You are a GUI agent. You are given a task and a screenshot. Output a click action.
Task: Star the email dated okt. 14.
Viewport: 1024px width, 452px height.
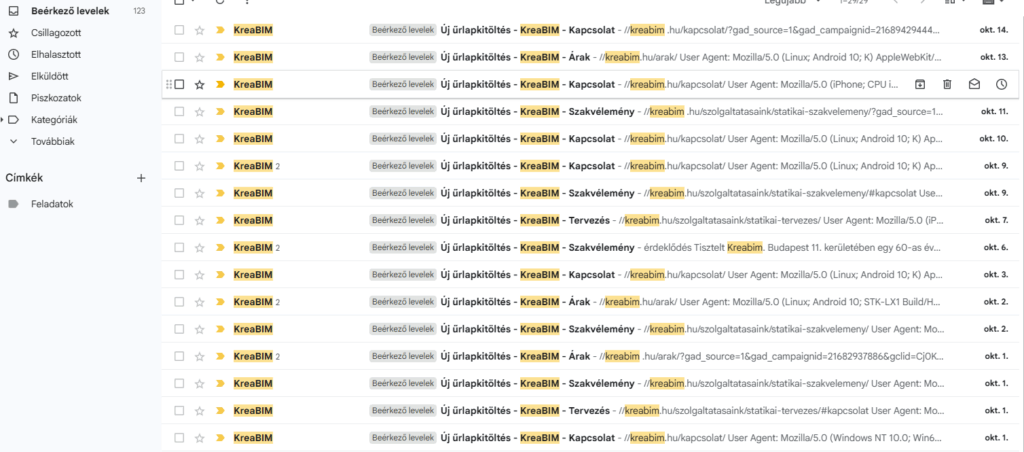tap(200, 30)
